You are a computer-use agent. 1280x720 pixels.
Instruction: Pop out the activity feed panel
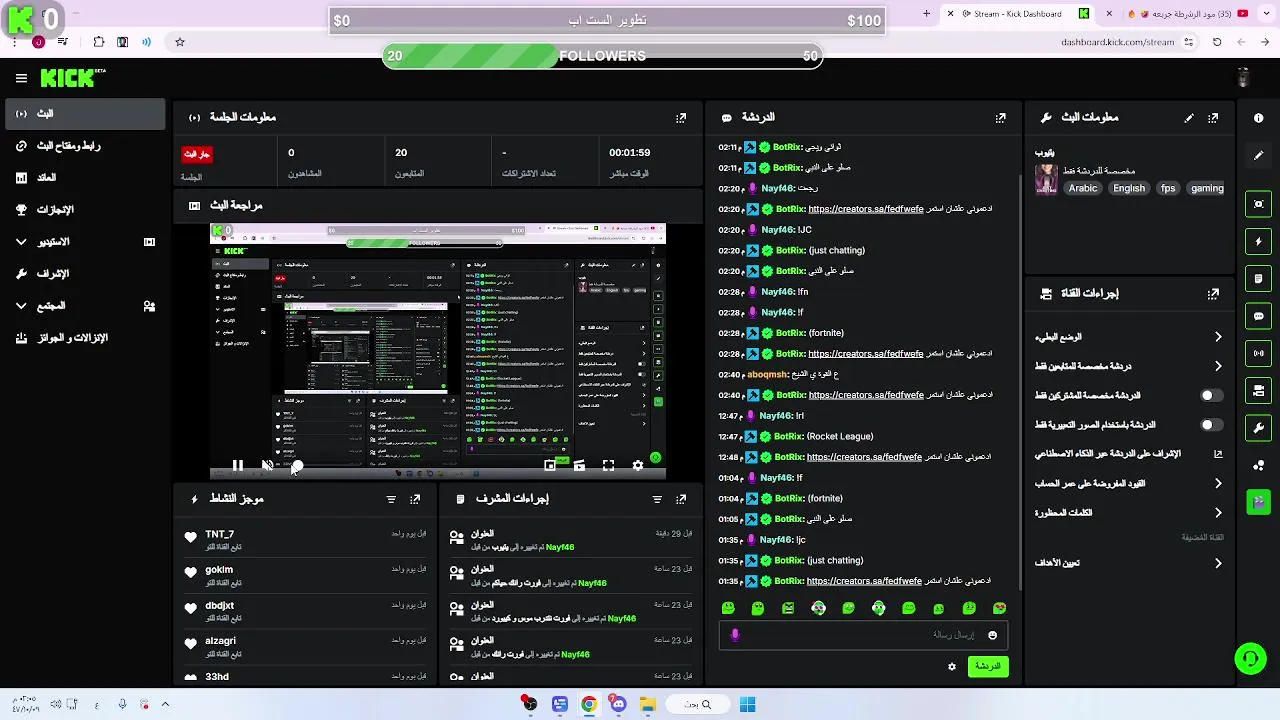pyautogui.click(x=415, y=499)
